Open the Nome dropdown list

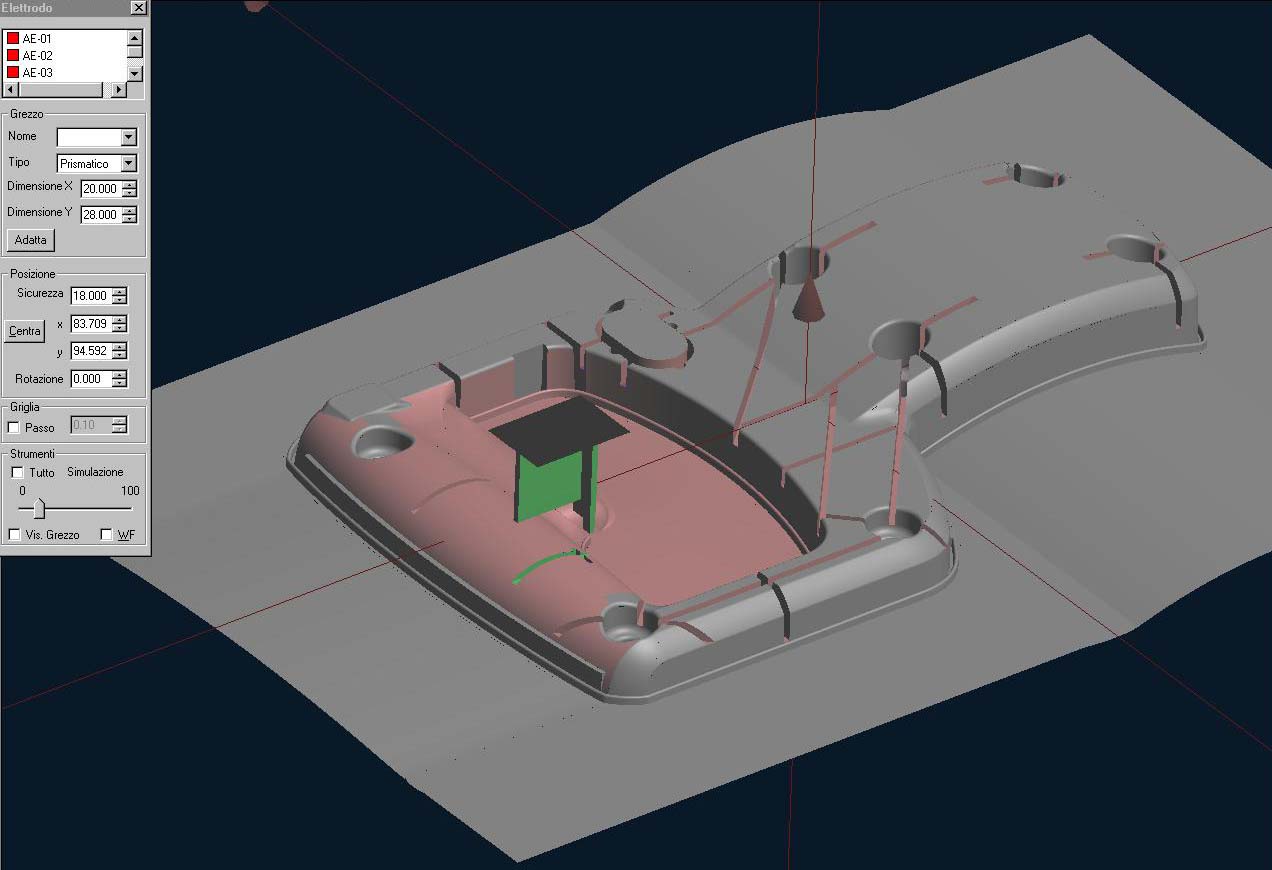pos(128,137)
